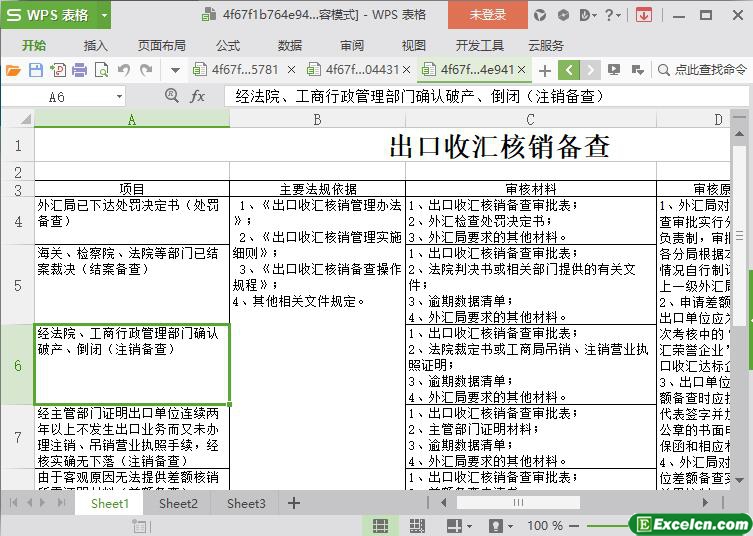Click the Open folder icon in toolbar
The height and width of the screenshot is (536, 753).
(13, 70)
